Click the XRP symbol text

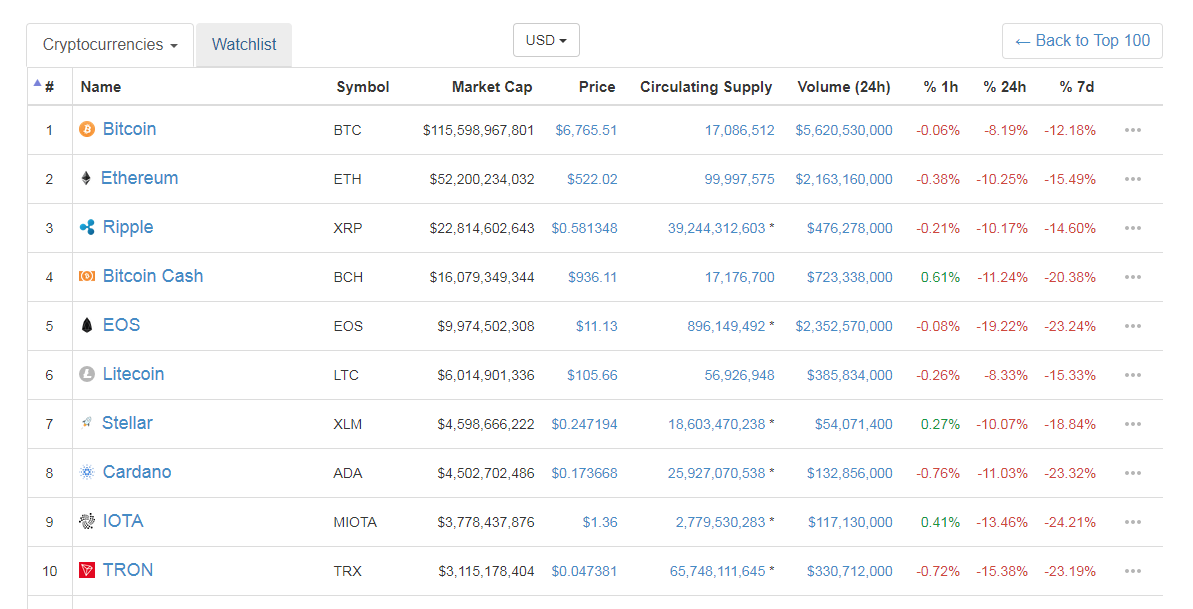(348, 228)
